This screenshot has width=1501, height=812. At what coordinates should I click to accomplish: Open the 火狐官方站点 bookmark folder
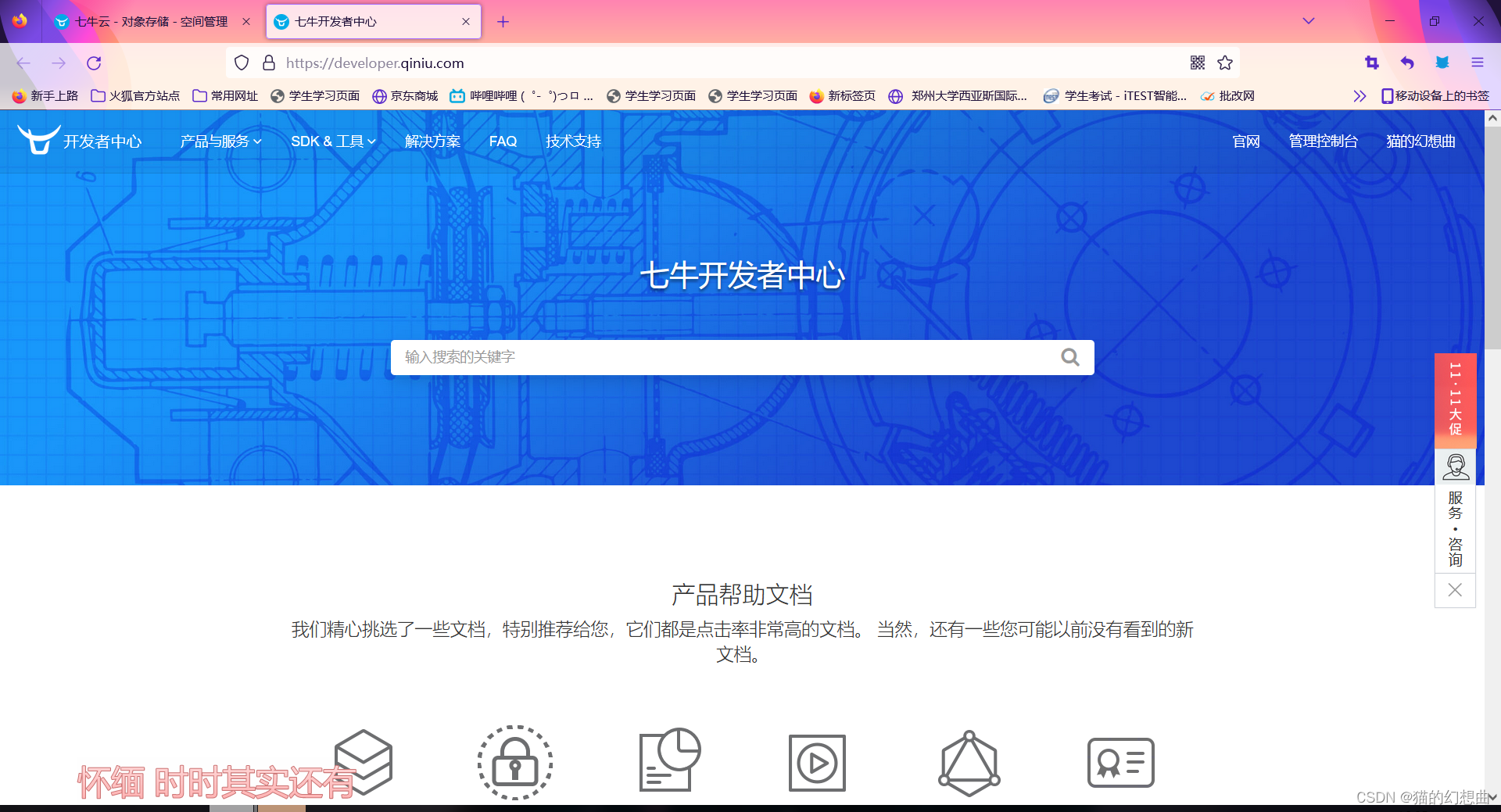point(135,96)
